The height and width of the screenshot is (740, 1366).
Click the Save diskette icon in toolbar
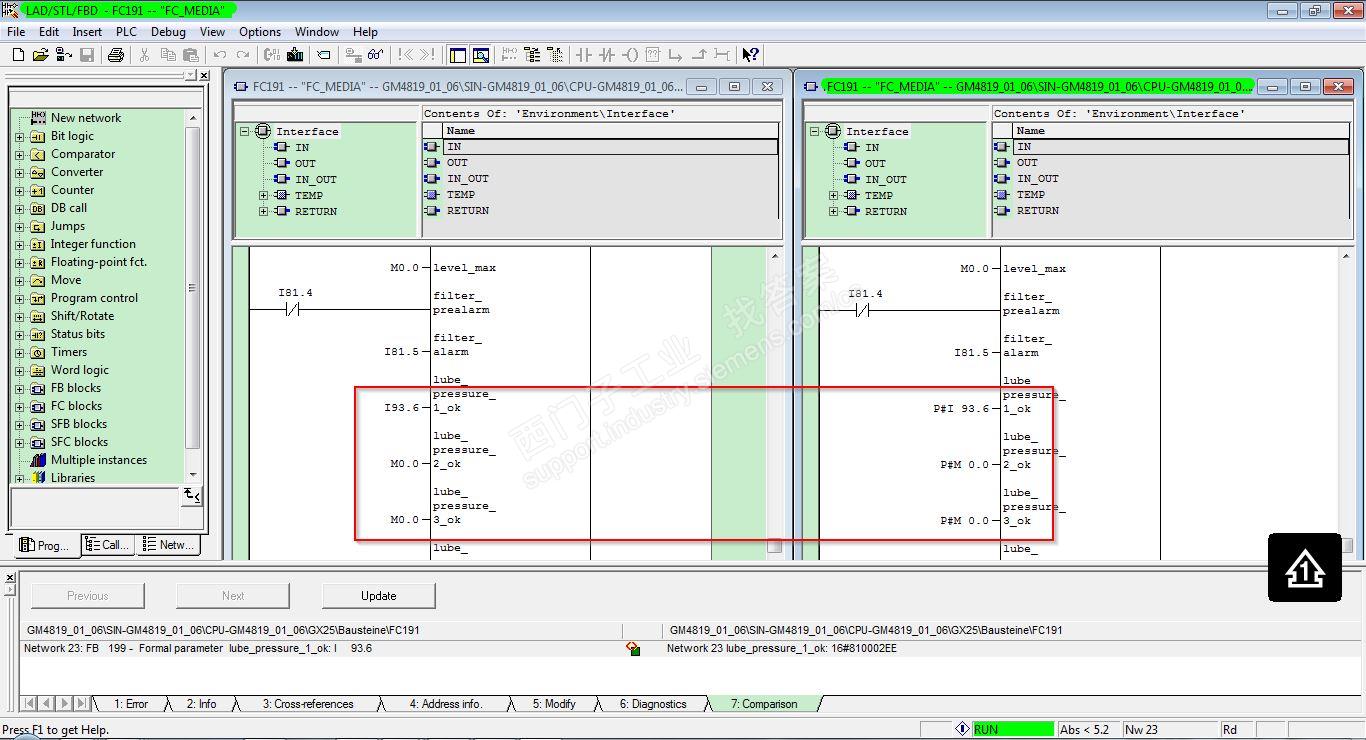pos(87,55)
